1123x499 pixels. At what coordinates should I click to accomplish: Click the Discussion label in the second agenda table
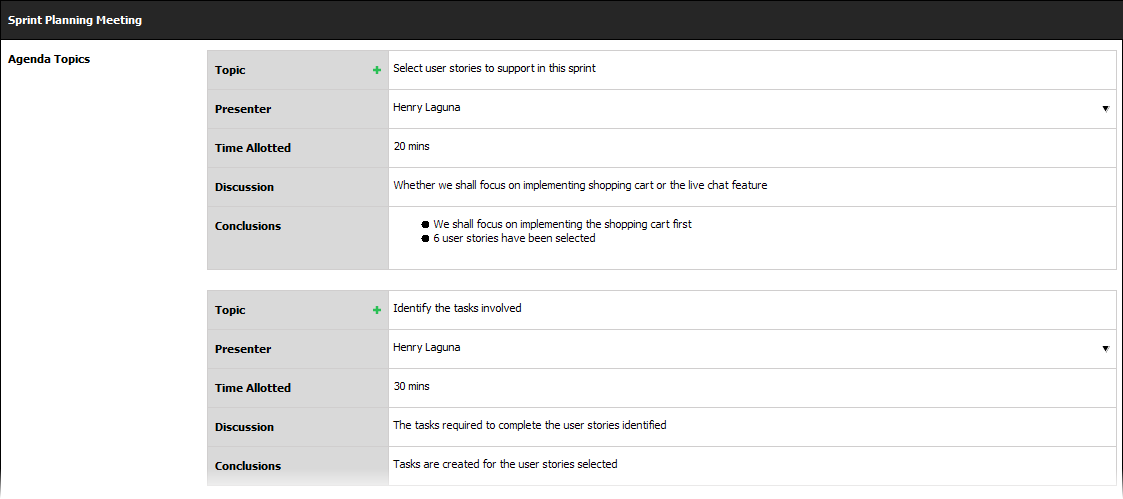tap(244, 427)
